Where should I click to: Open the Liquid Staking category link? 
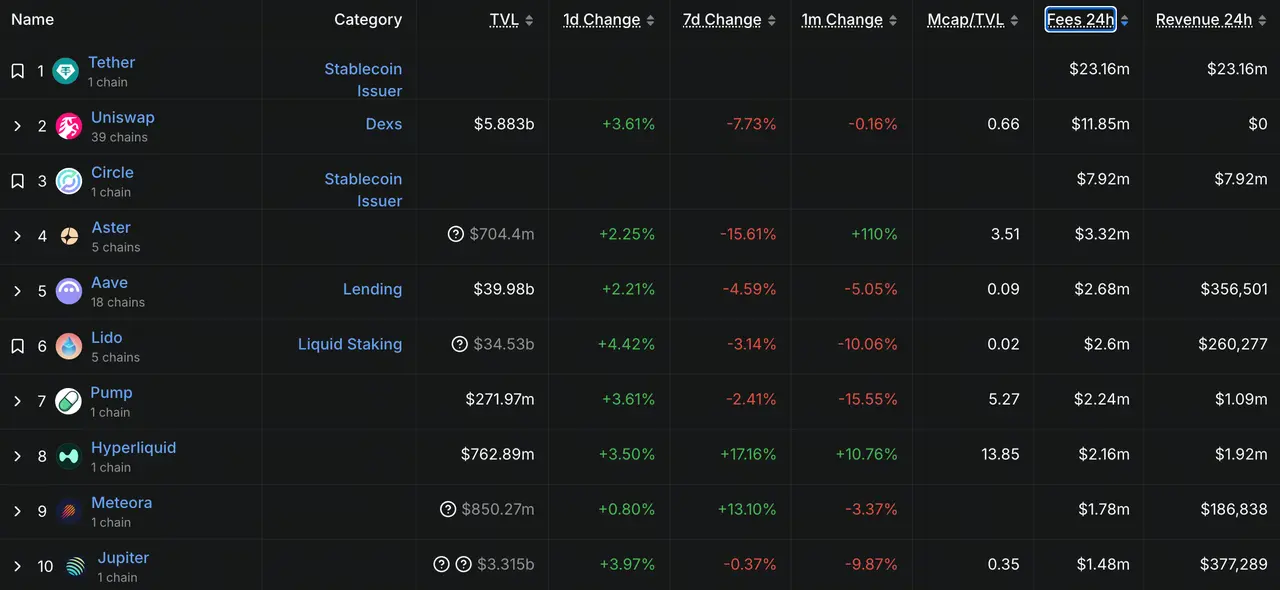350,344
